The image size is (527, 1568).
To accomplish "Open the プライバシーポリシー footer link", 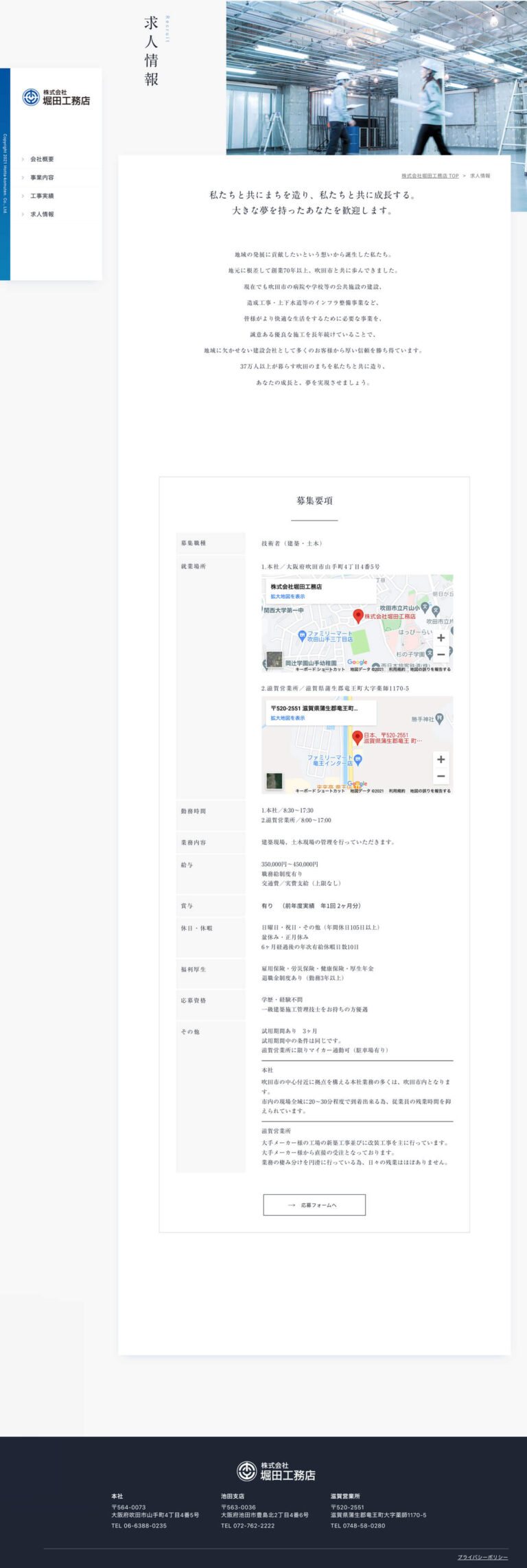I will tap(483, 1557).
